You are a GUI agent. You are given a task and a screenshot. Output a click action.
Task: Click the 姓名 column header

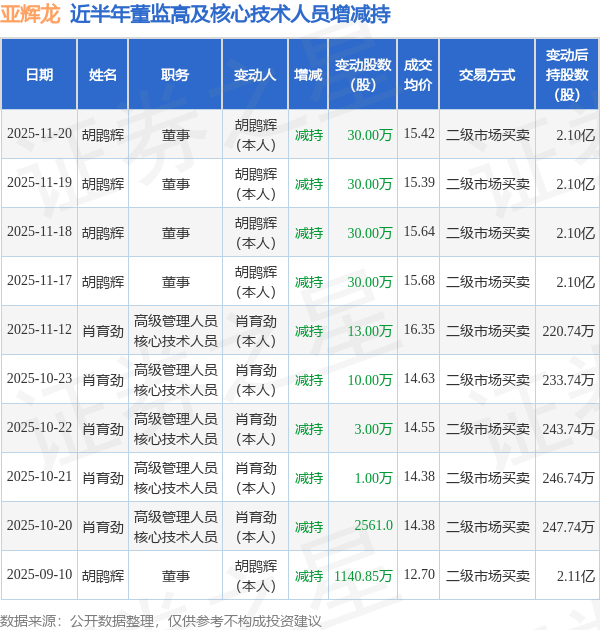coord(102,75)
